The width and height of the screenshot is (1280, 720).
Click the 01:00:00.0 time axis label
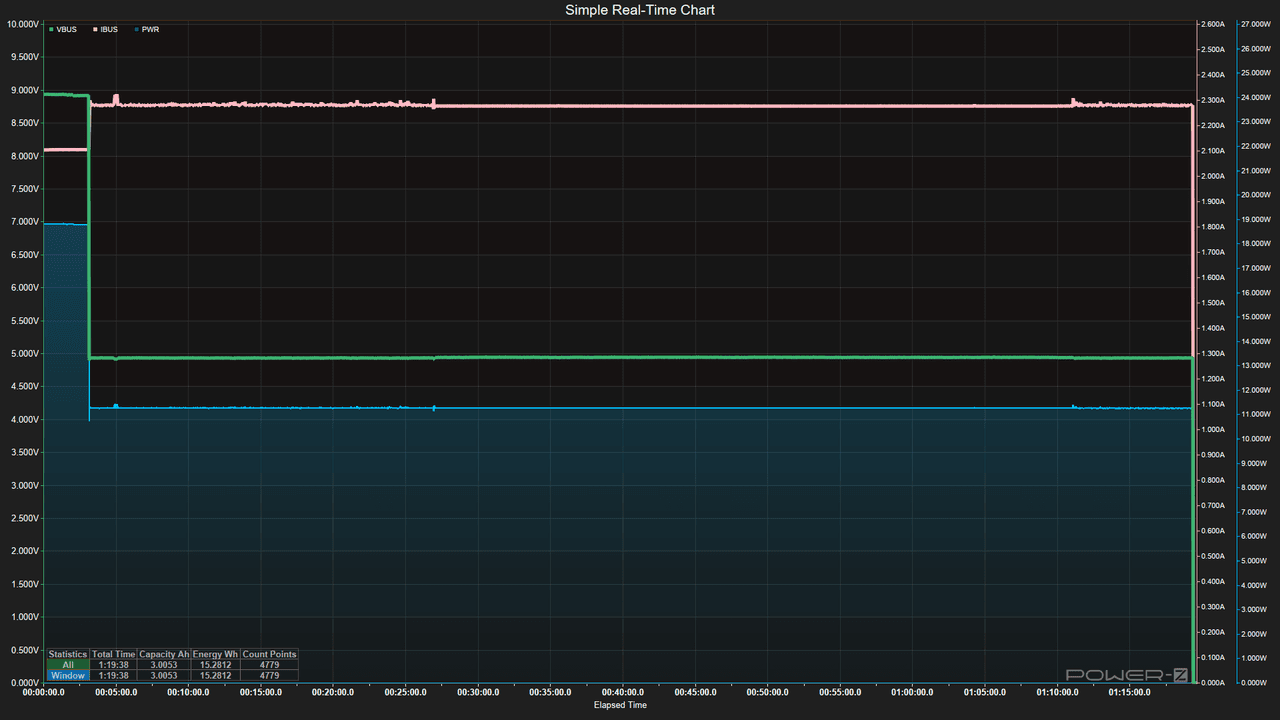coord(913,692)
